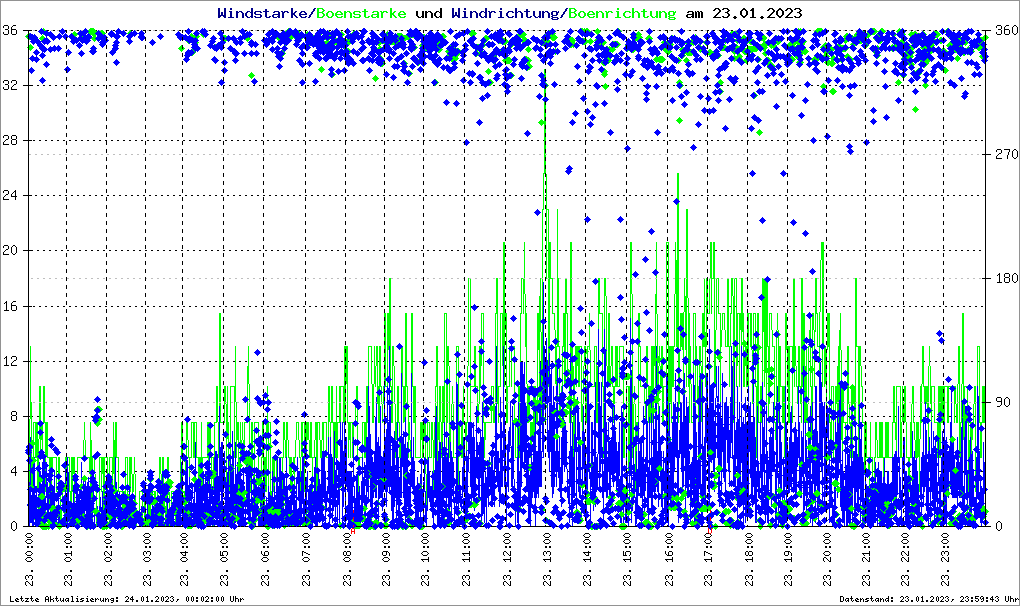The image size is (1020, 606).
Task: Click the left axis value 4
Action: click(14, 471)
